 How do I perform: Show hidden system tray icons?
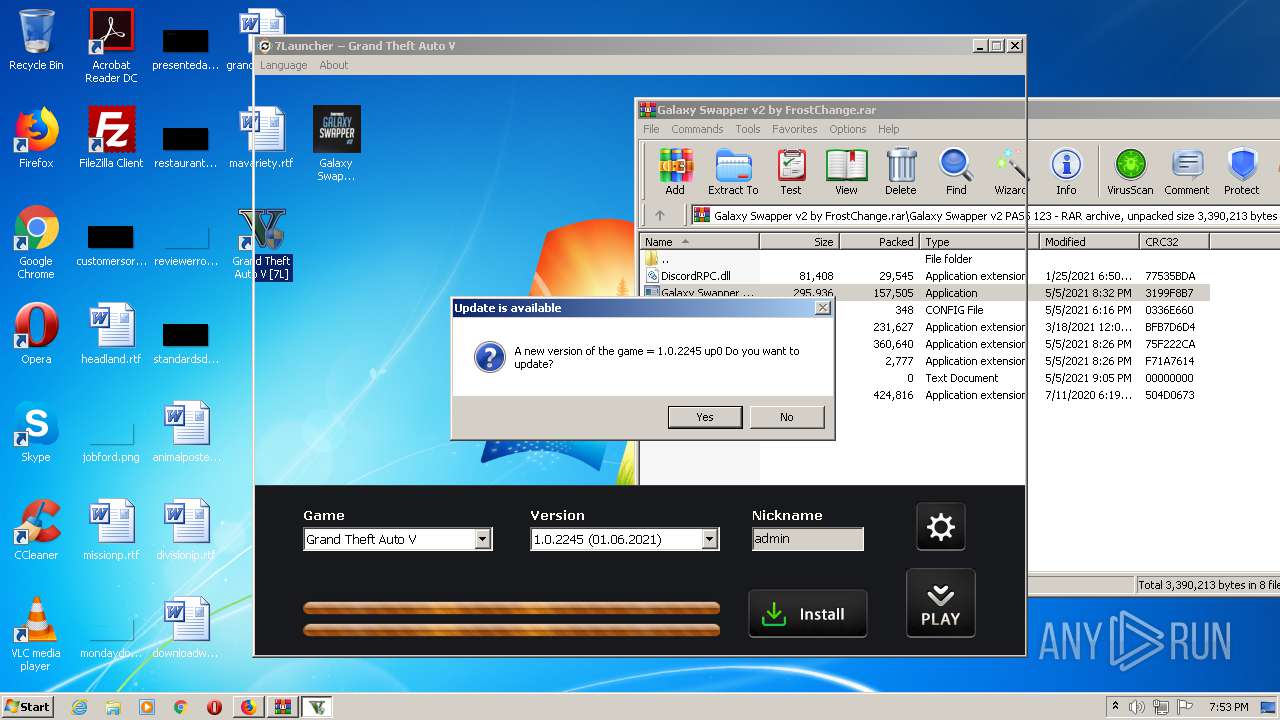click(1115, 707)
